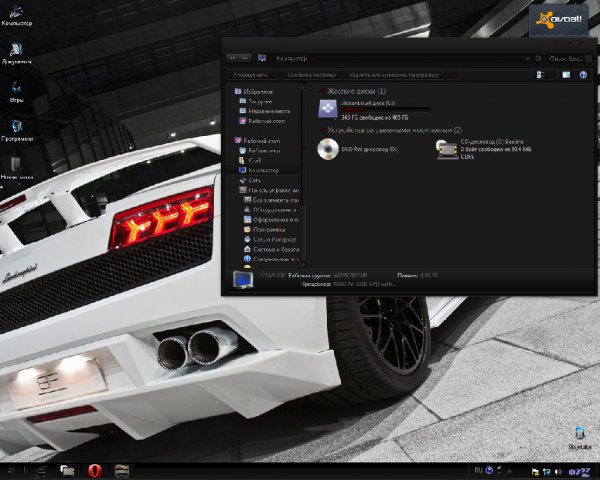Click the local disk C: usage bar

[x=385, y=110]
